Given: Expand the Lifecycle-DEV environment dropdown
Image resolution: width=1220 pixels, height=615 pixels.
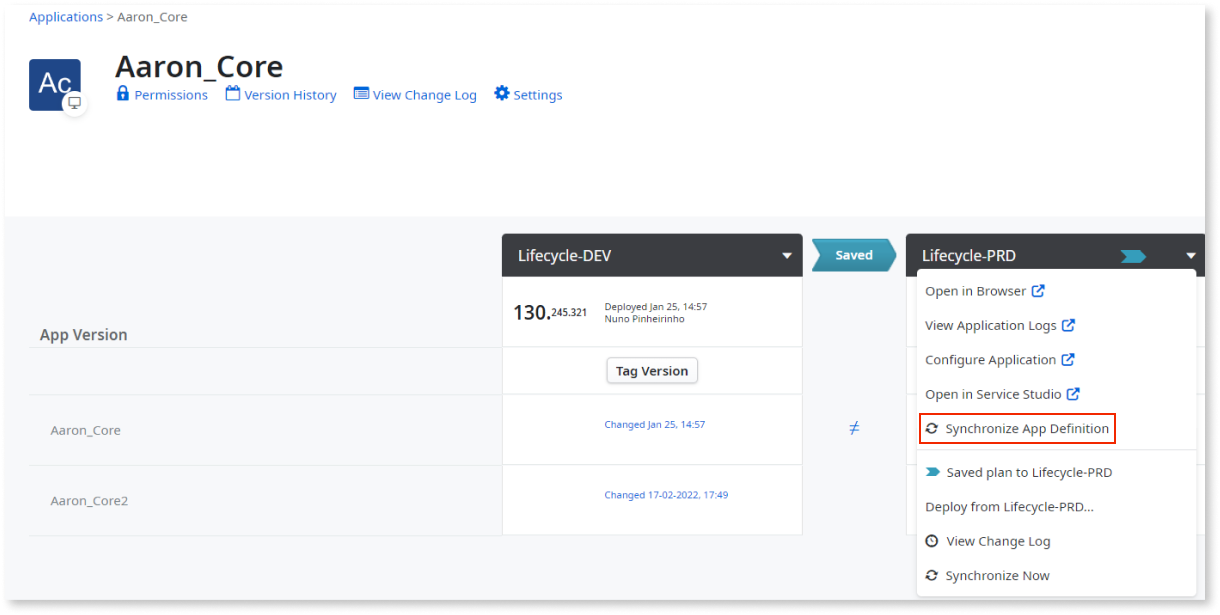Looking at the screenshot, I should pos(787,255).
